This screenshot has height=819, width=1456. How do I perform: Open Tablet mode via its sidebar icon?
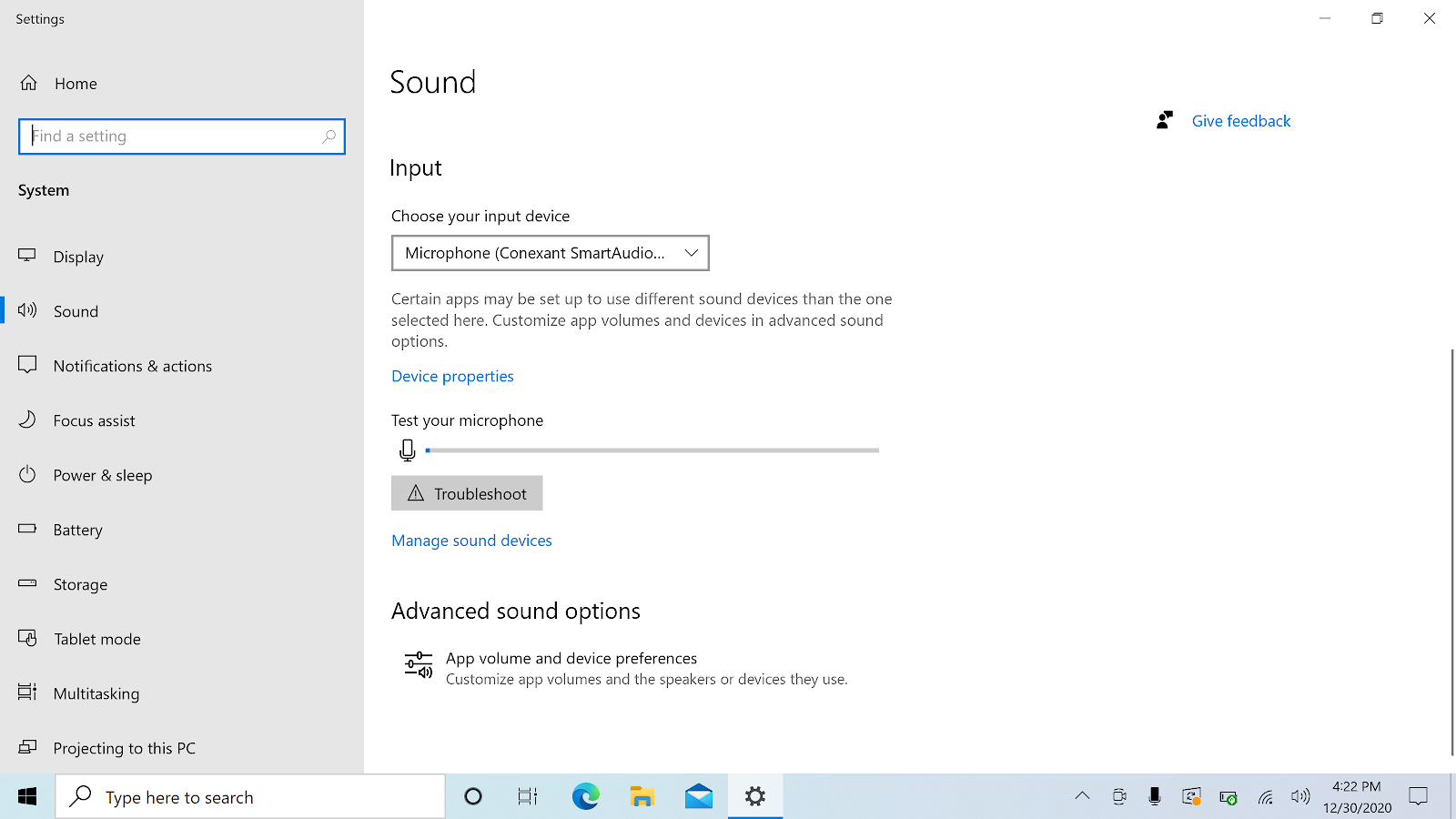(x=27, y=638)
